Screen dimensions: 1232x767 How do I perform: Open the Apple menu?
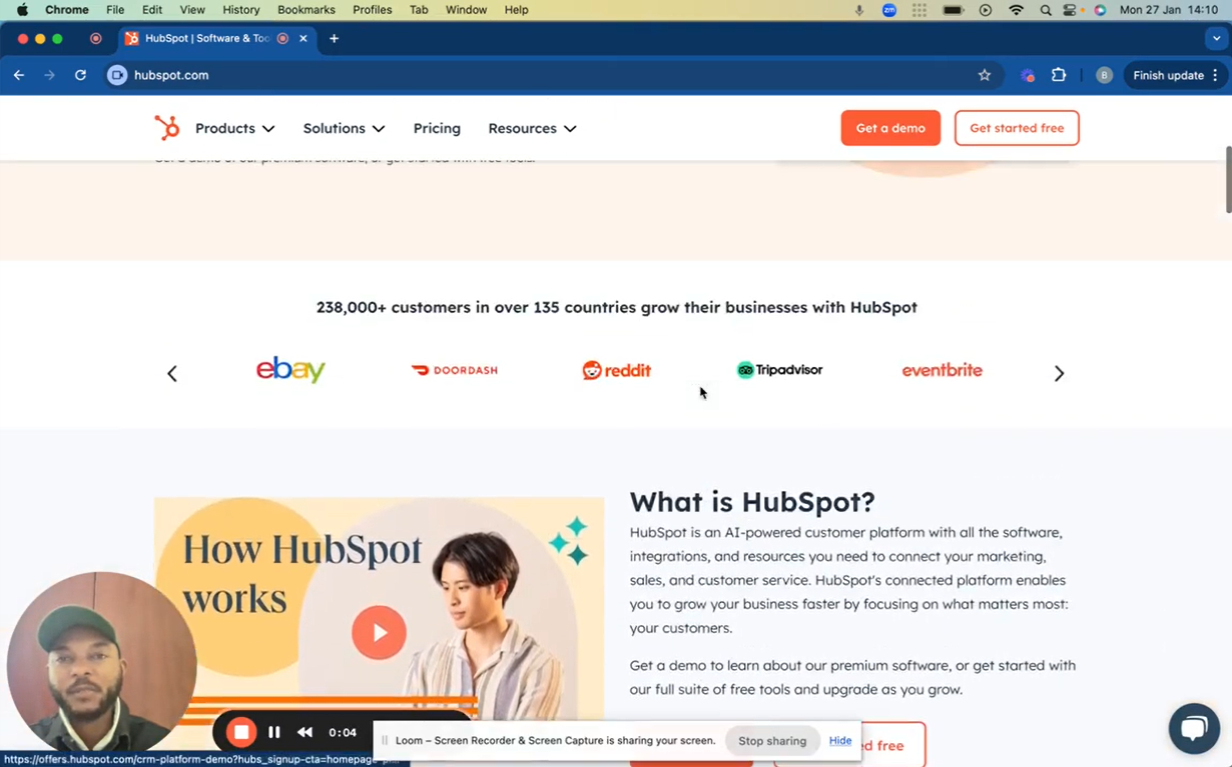click(x=22, y=10)
